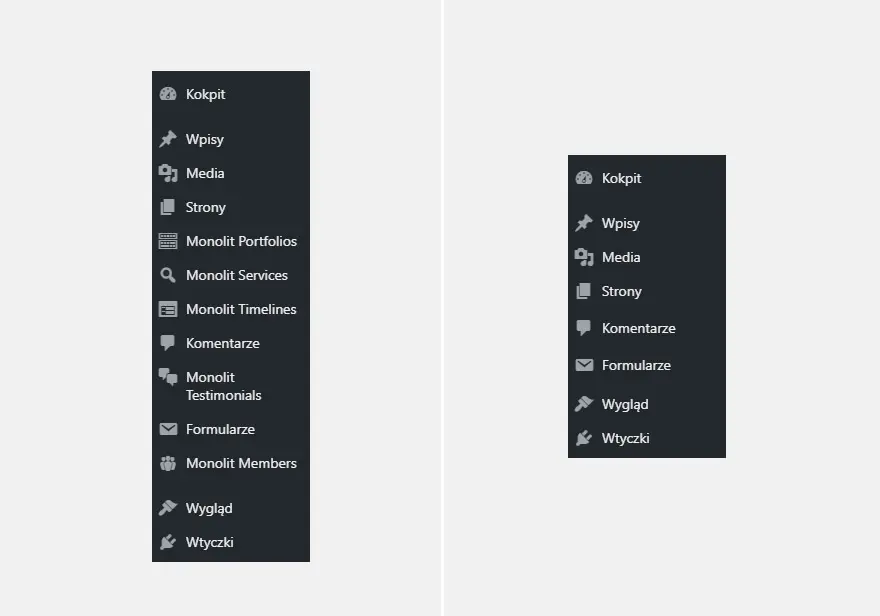
Task: Open Kokpit in the right menu
Action: [x=647, y=178]
